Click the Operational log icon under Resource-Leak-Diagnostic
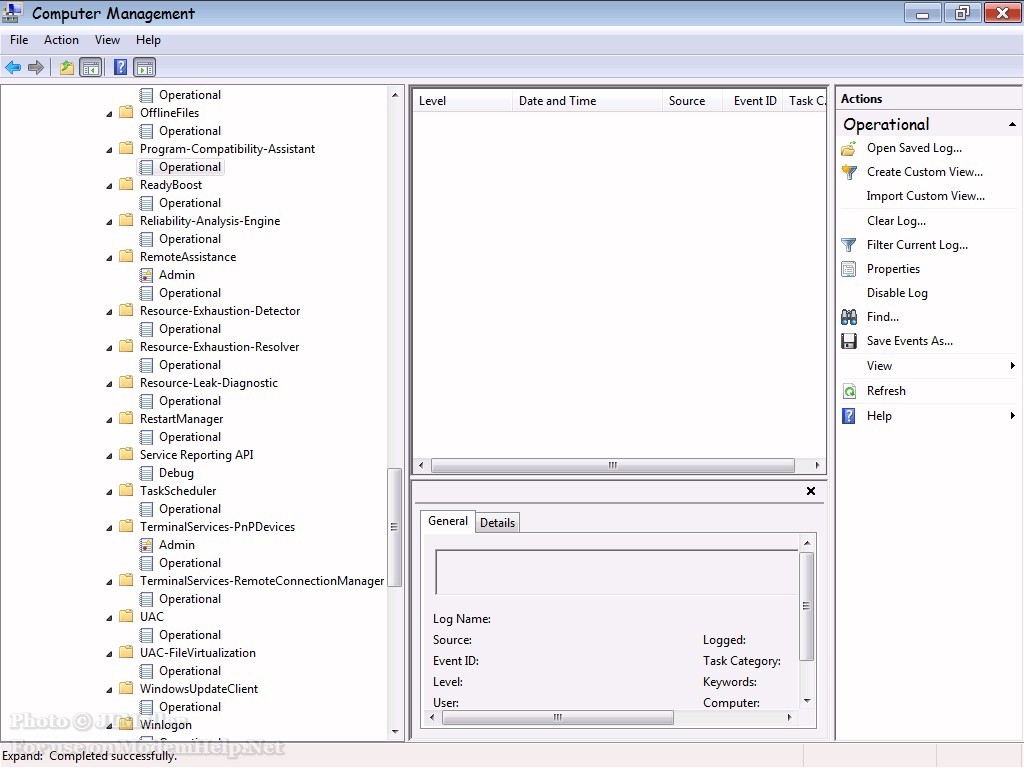Viewport: 1024px width, 768px height. [x=146, y=401]
